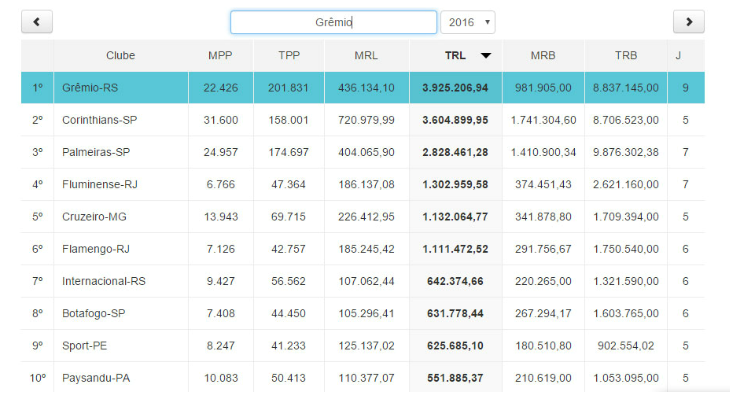The height and width of the screenshot is (400, 730).
Task: Click Flamengo-RJ in the ranking
Action: click(x=97, y=249)
